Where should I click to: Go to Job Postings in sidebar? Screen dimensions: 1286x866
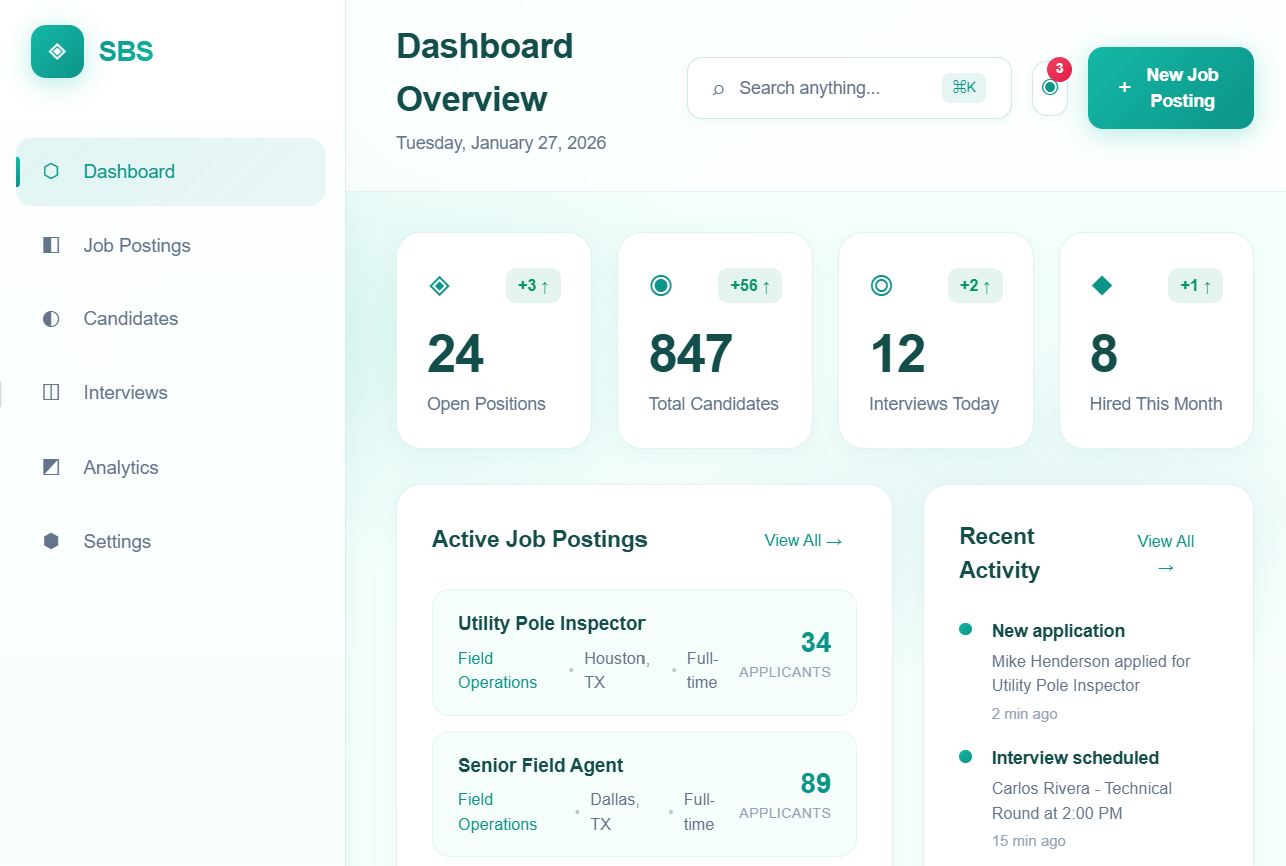point(136,245)
